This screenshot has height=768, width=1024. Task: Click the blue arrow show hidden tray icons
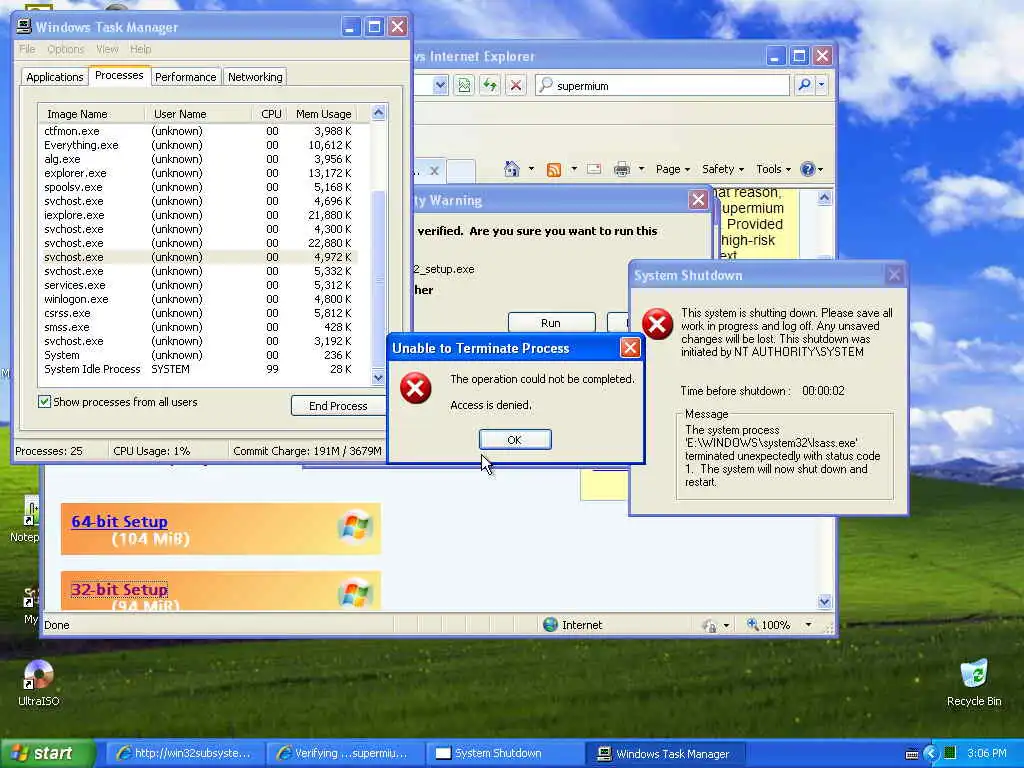931,754
